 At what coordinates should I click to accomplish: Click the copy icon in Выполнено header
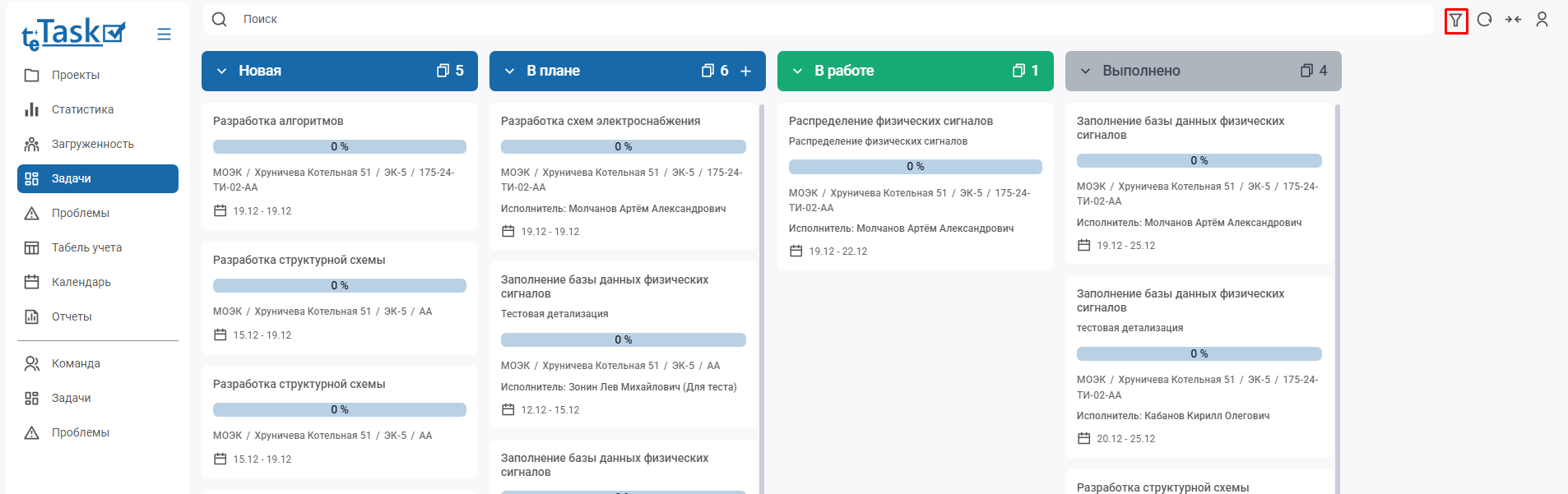point(1306,71)
